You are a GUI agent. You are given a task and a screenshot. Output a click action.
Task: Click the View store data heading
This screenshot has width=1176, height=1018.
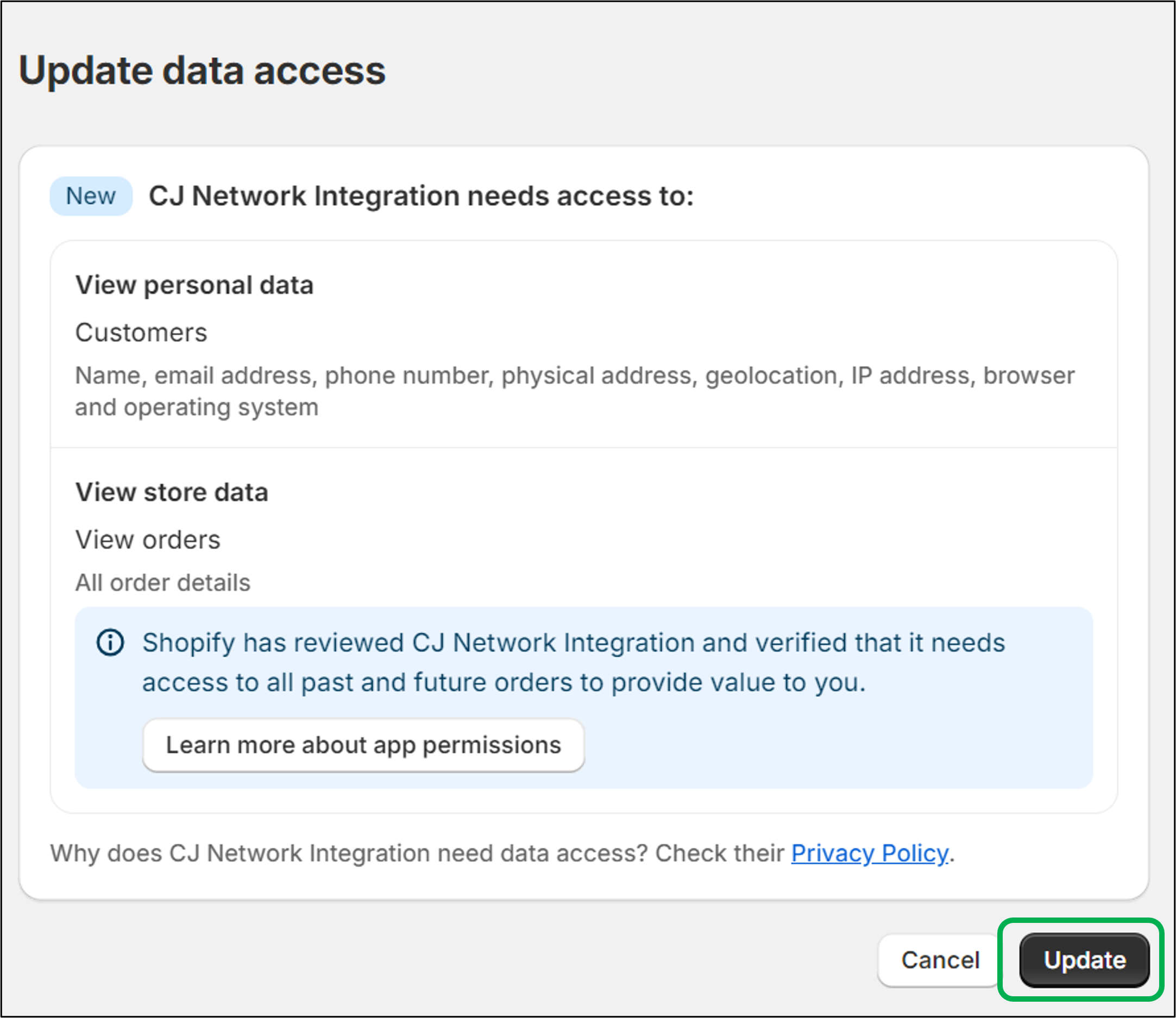point(172,492)
